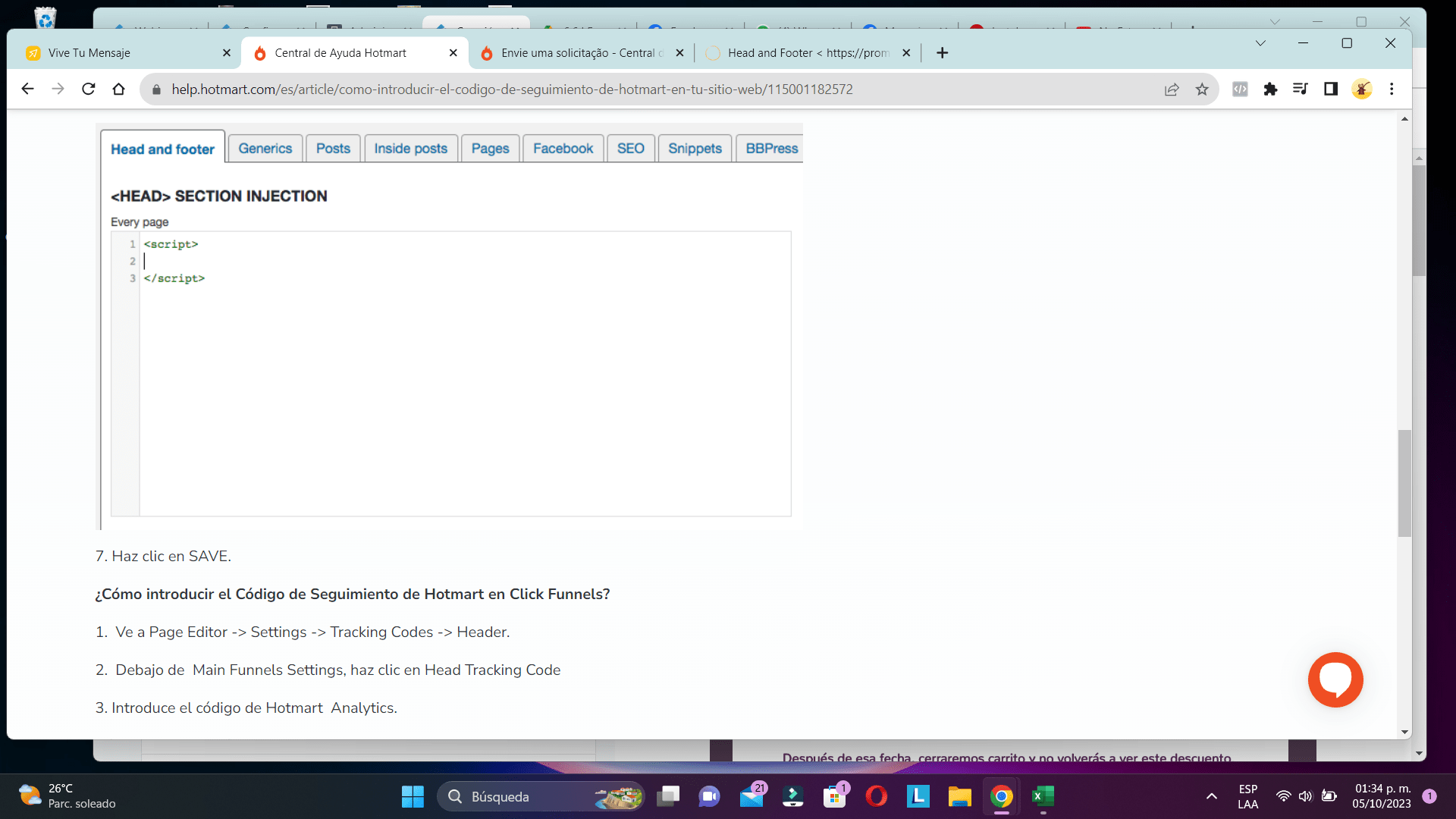Close the Vive Tu Mensaje tab
The image size is (1456, 819).
[x=227, y=53]
